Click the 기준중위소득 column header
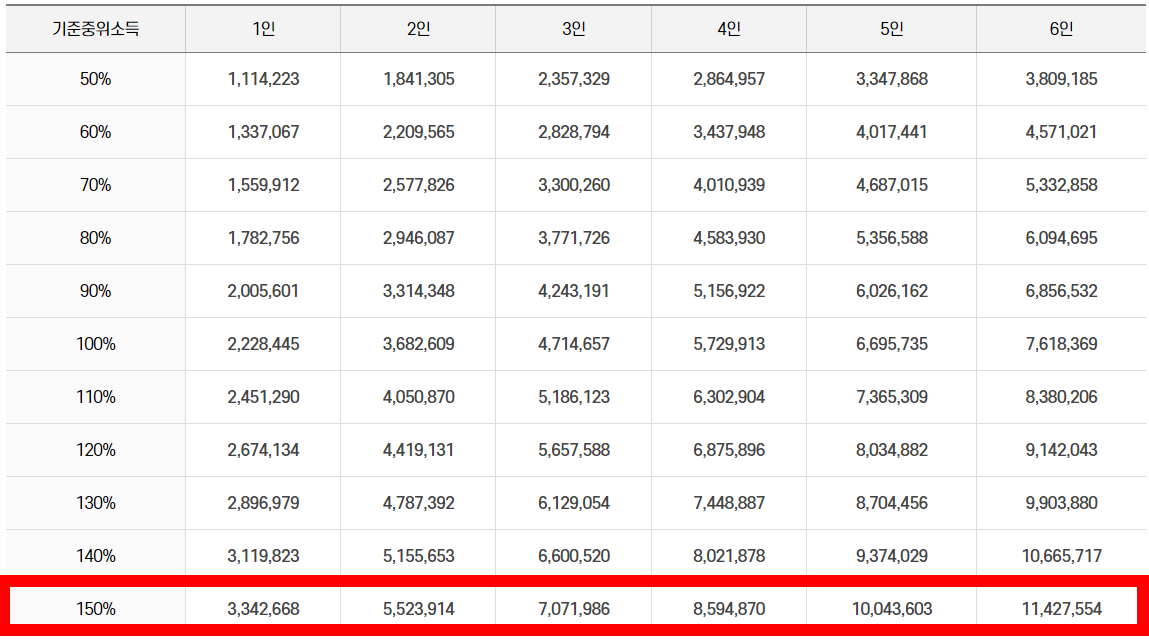 (95, 29)
